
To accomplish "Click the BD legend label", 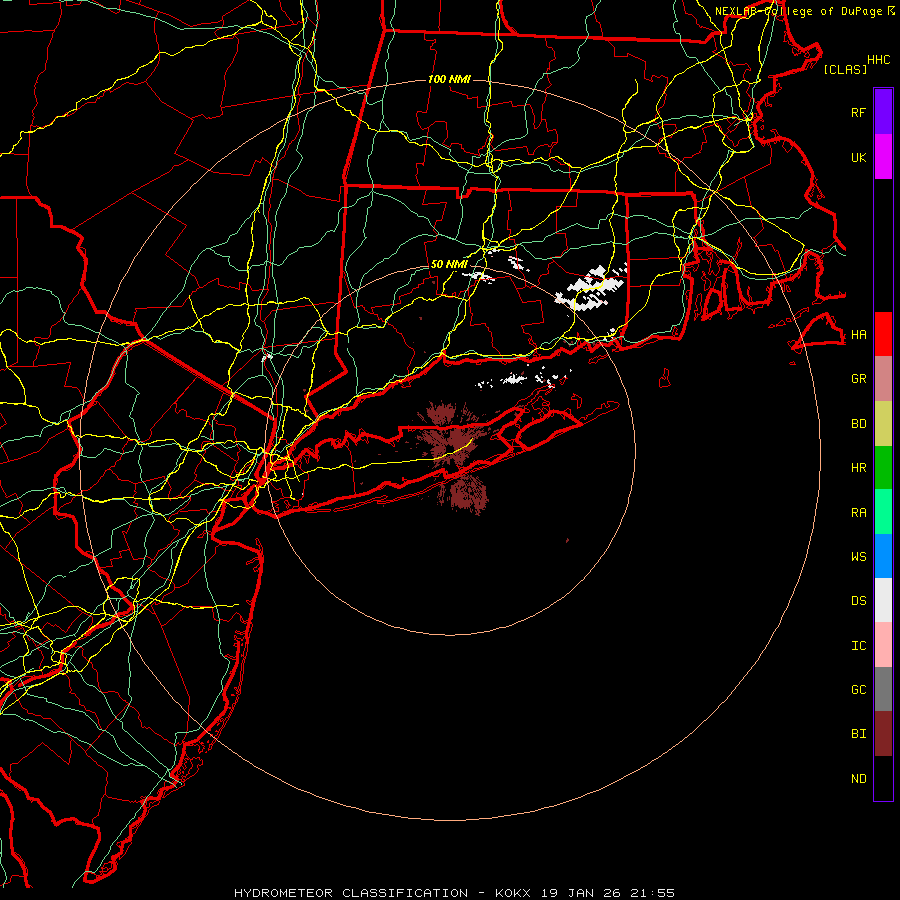I will [859, 424].
